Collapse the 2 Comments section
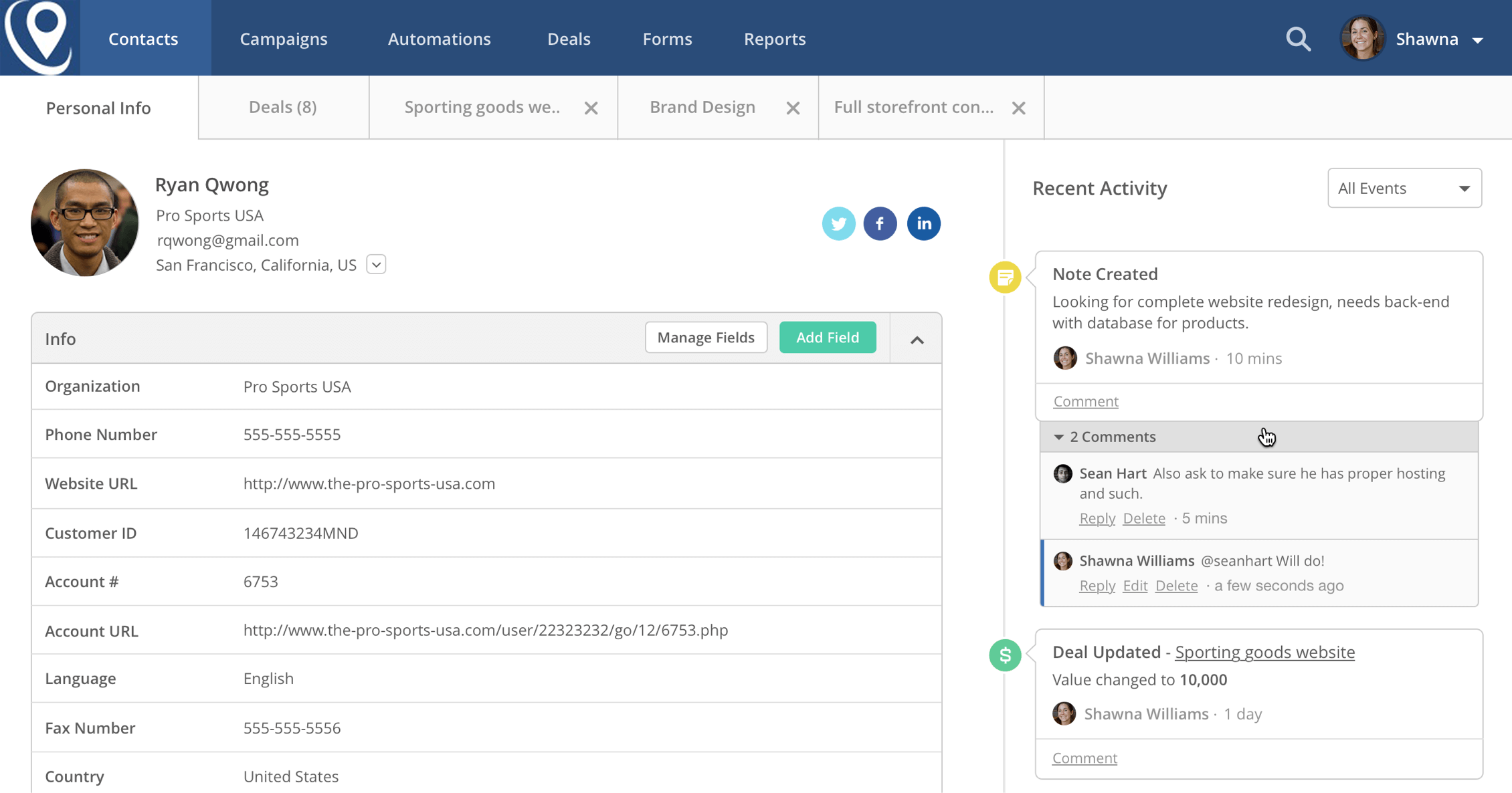 click(1057, 435)
